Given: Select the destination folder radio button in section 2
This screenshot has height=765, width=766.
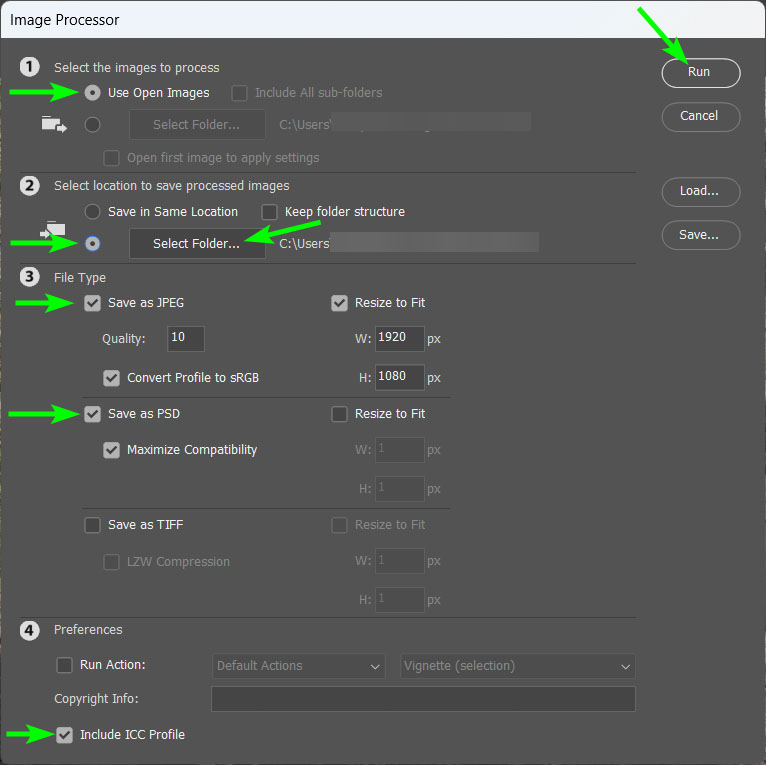Looking at the screenshot, I should point(92,243).
